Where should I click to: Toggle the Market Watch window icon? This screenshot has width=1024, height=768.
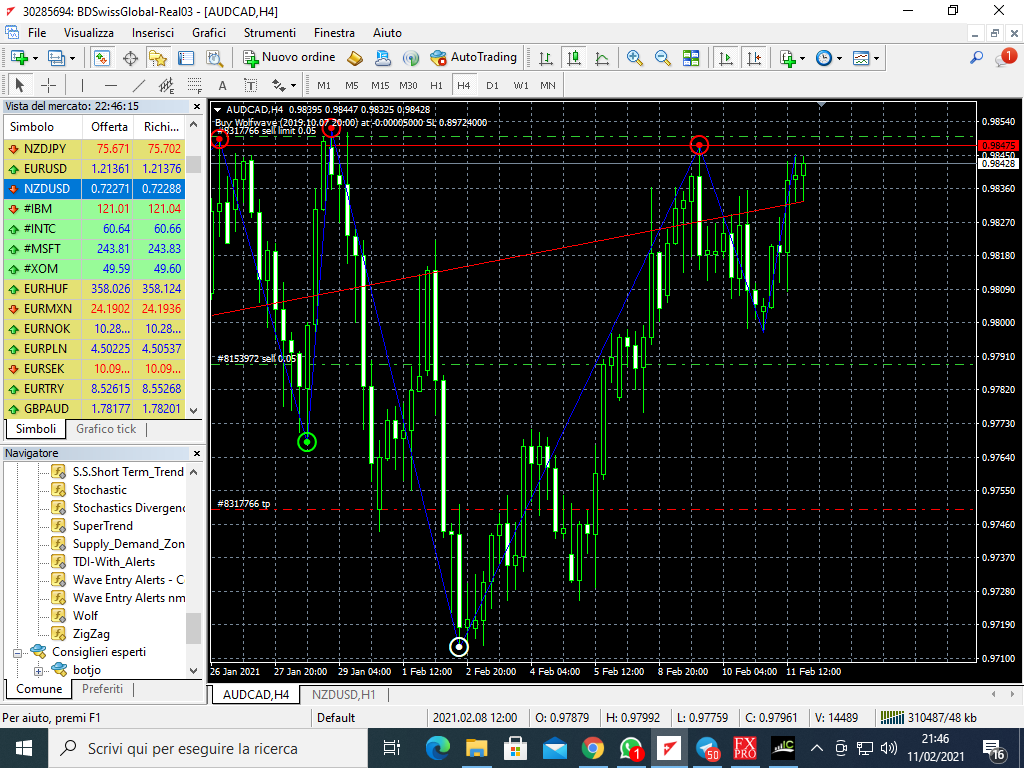102,58
